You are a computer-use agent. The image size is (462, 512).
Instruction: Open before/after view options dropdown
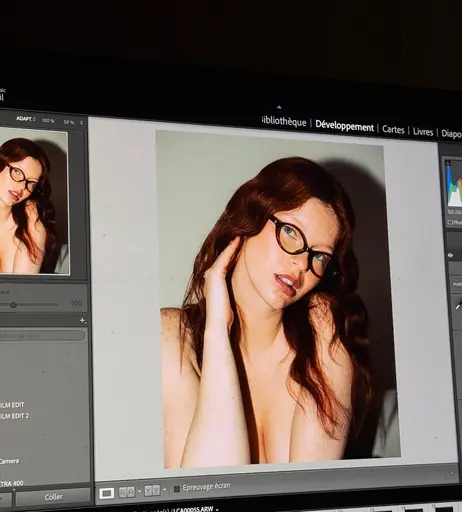tap(165, 490)
